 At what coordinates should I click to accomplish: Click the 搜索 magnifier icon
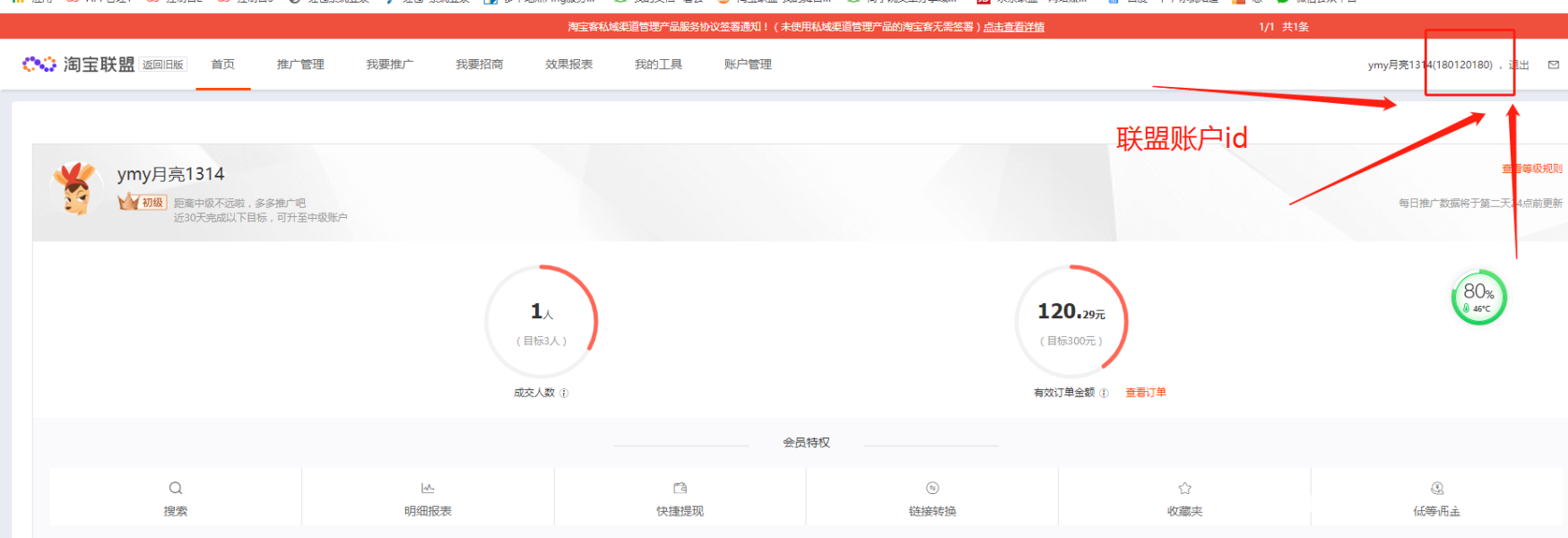click(176, 488)
